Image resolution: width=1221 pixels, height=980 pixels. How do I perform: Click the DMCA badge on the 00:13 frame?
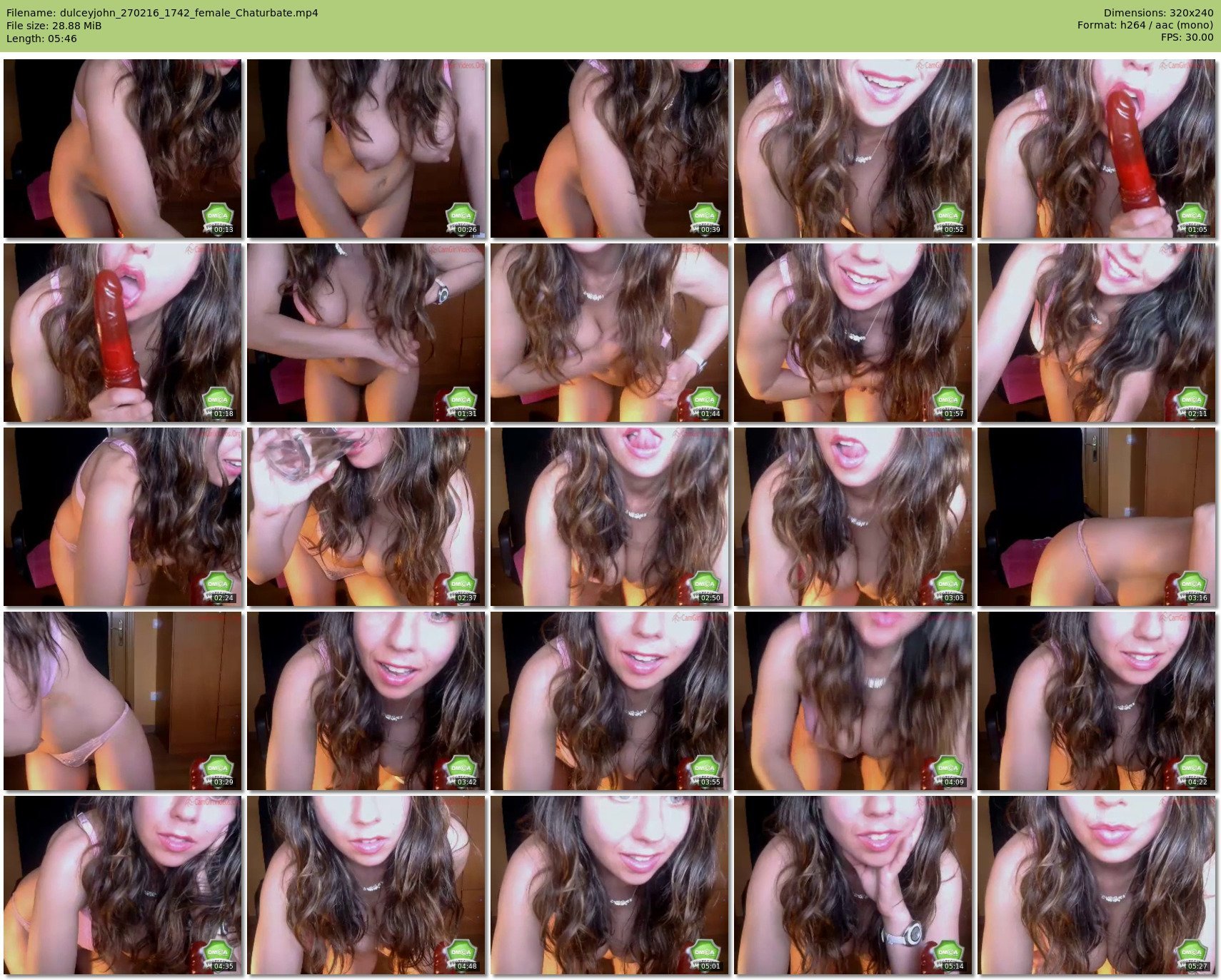[217, 215]
